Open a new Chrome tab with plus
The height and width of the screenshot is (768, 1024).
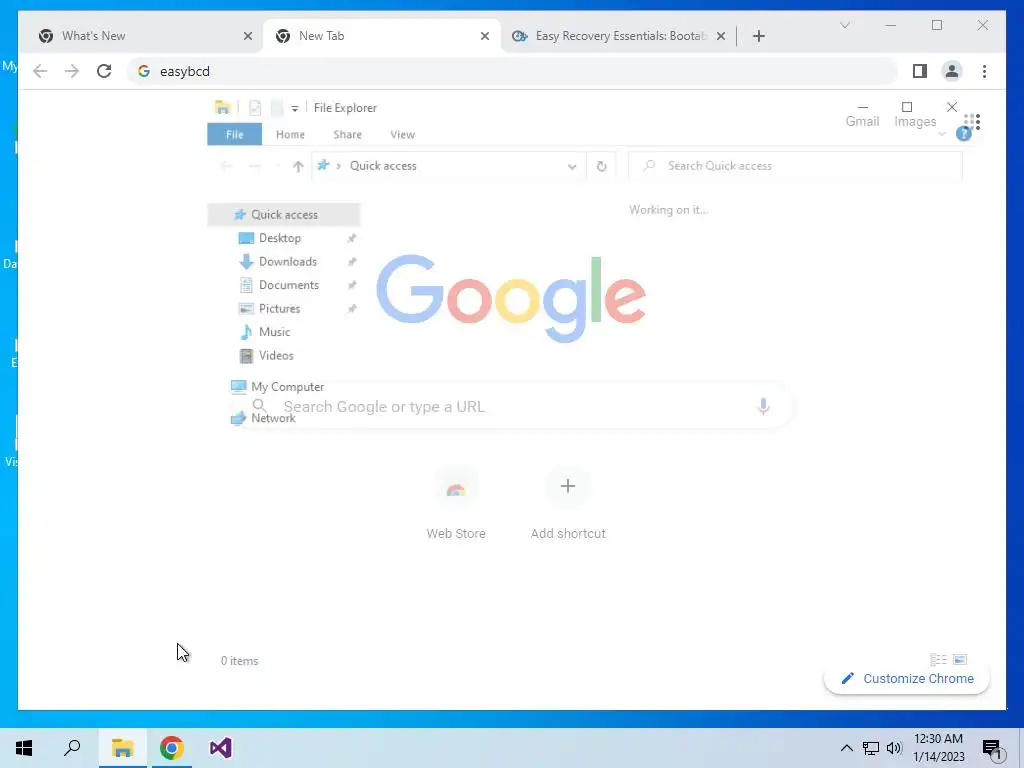[758, 36]
